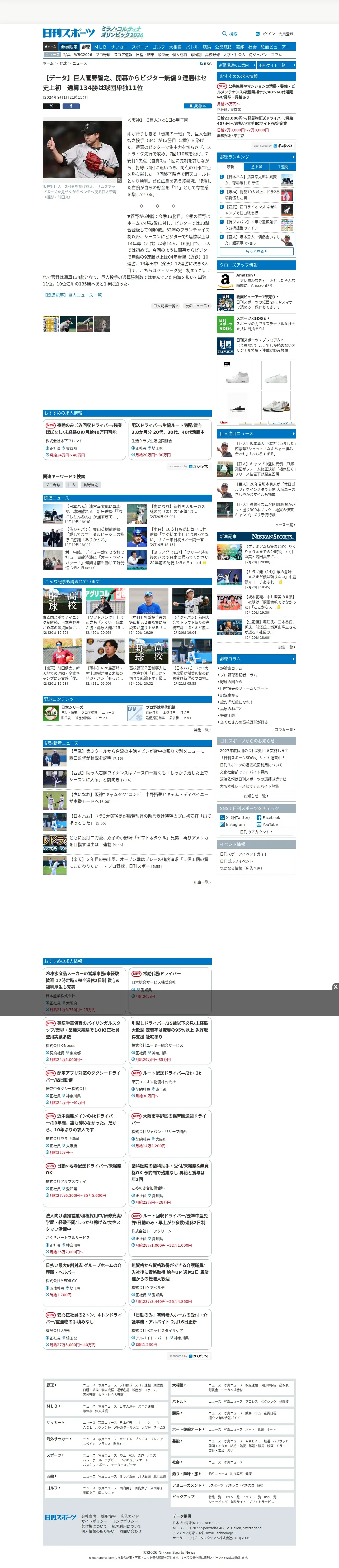Viewport: 339px width, 1568px height.
Task: Select WBC2026 in the sub navigation
Action: pos(83,55)
